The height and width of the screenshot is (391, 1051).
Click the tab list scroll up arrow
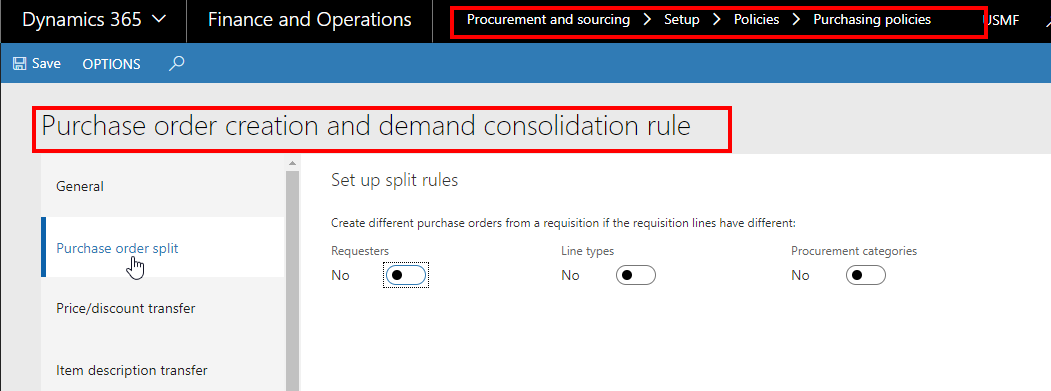click(x=292, y=163)
